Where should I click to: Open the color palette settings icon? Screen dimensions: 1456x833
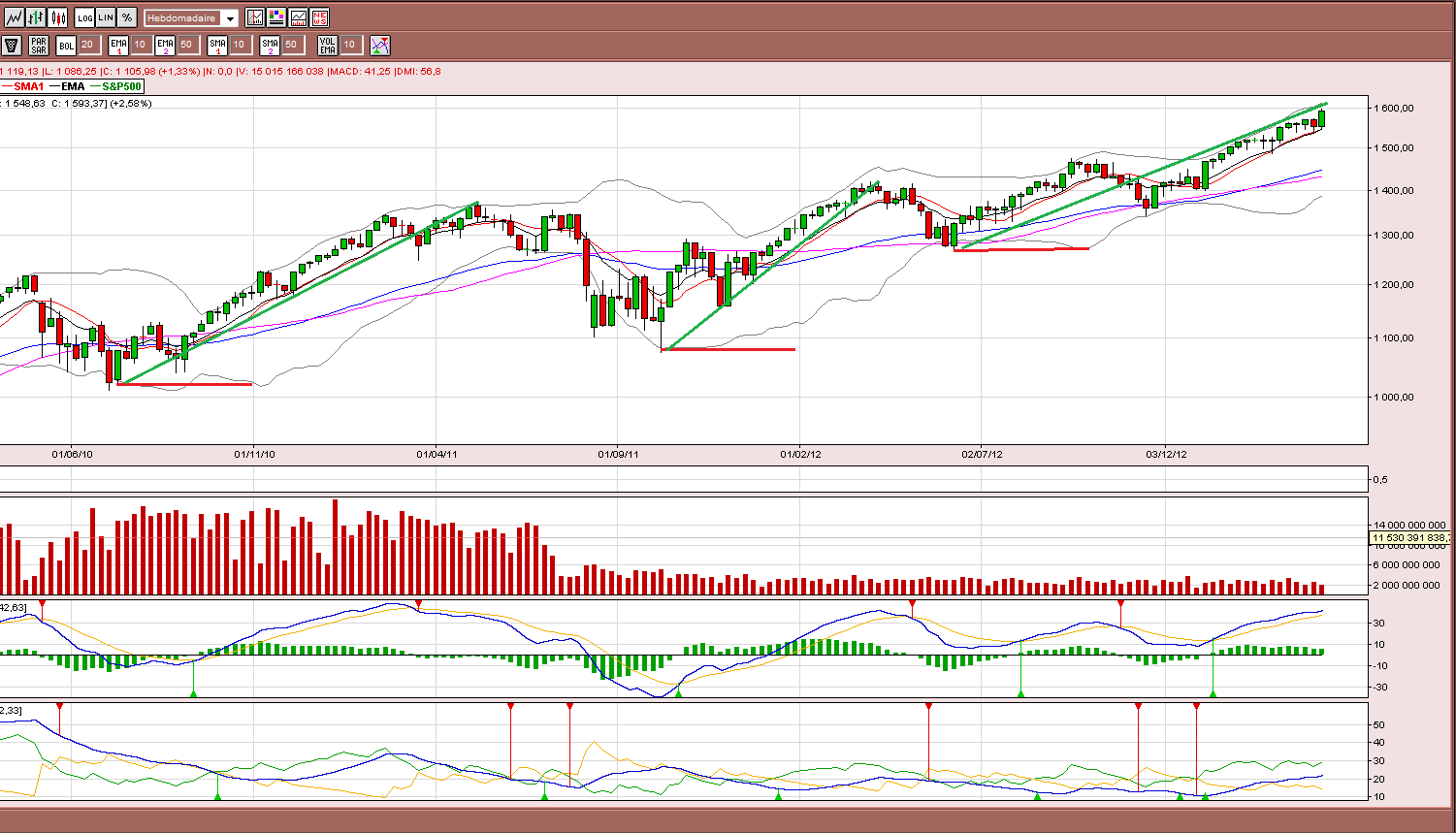pos(276,17)
